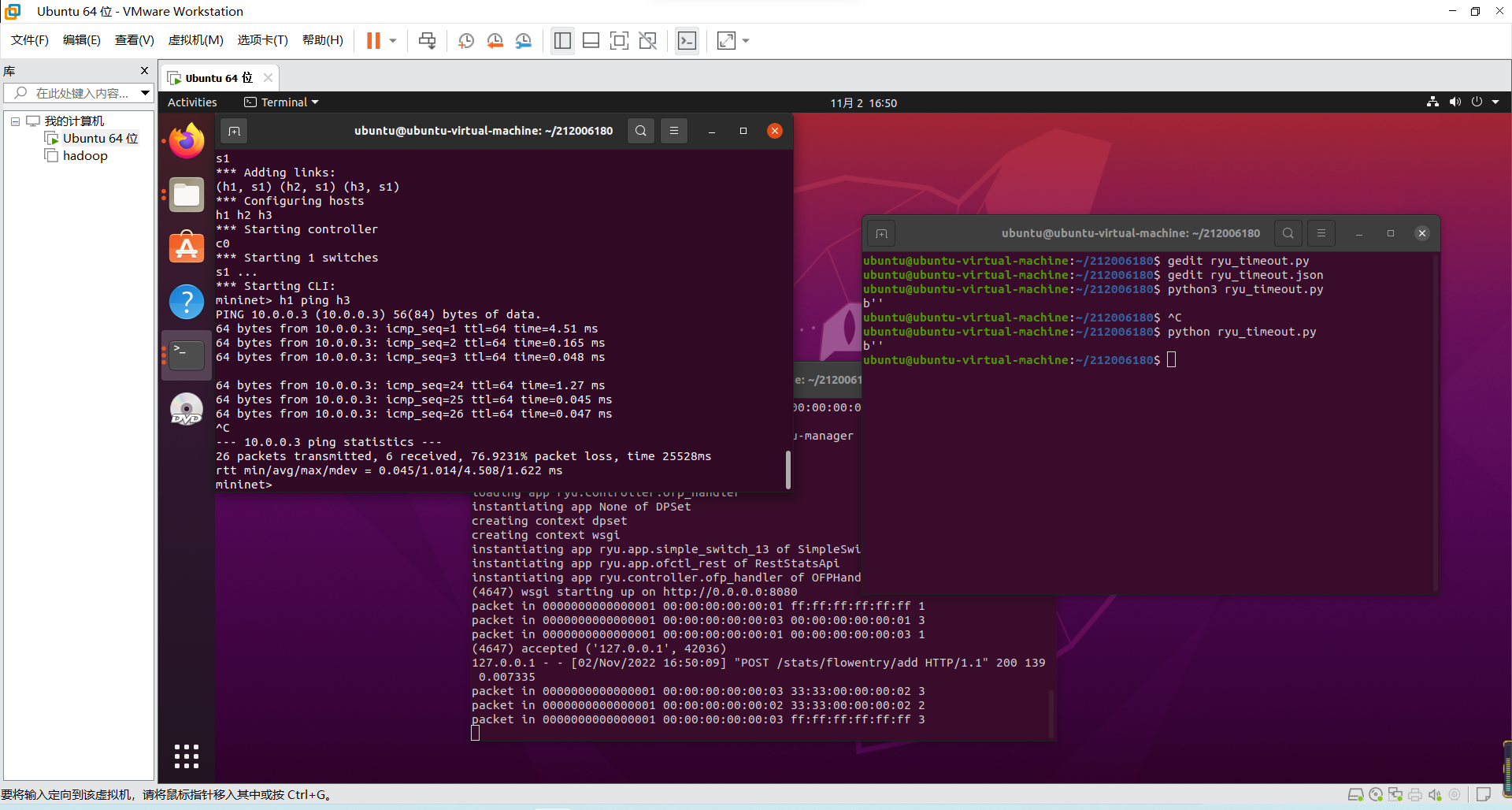Add new tab in right terminal window
1512x810 pixels.
pyautogui.click(x=881, y=233)
